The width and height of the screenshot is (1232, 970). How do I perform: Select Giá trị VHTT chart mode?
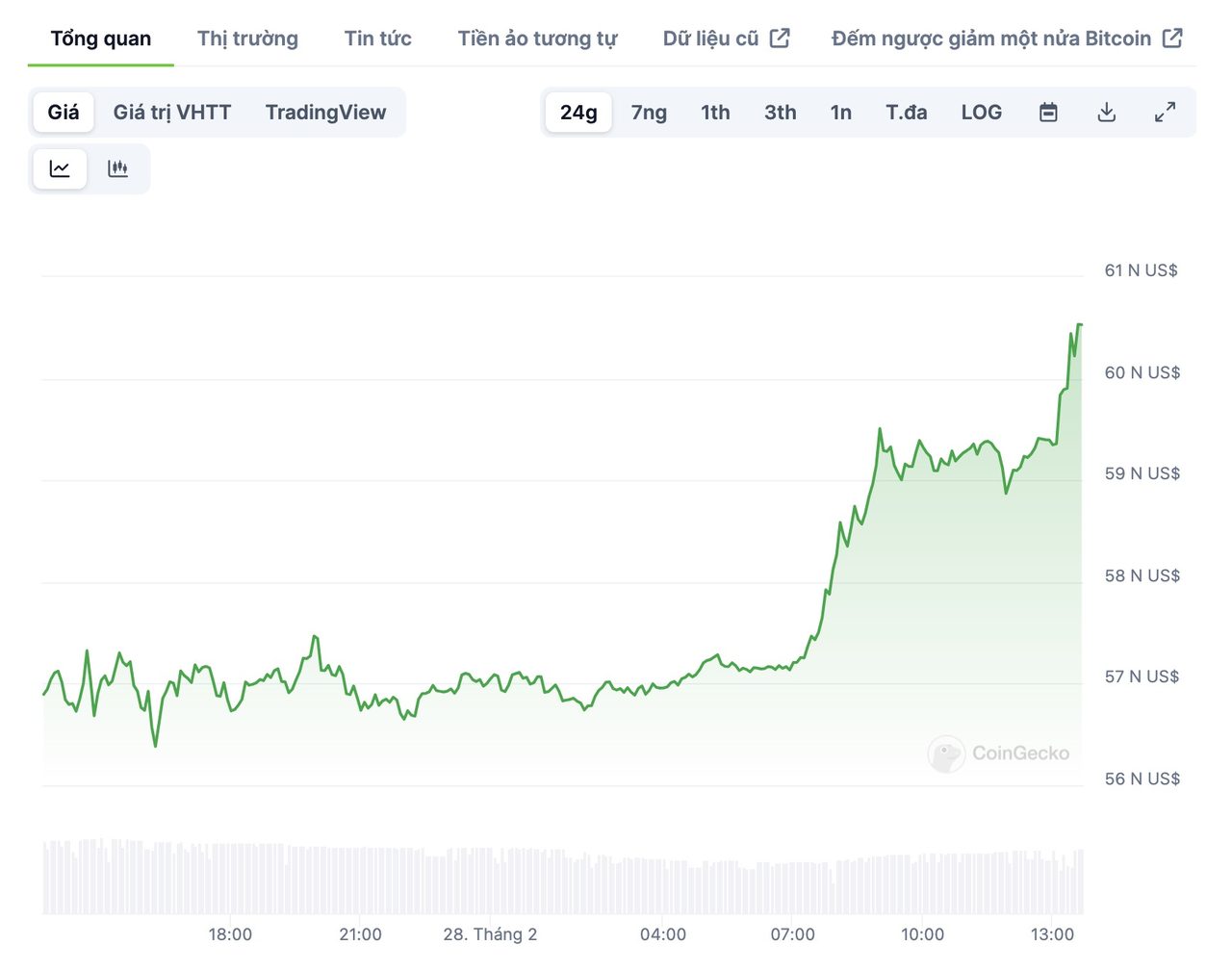[172, 113]
